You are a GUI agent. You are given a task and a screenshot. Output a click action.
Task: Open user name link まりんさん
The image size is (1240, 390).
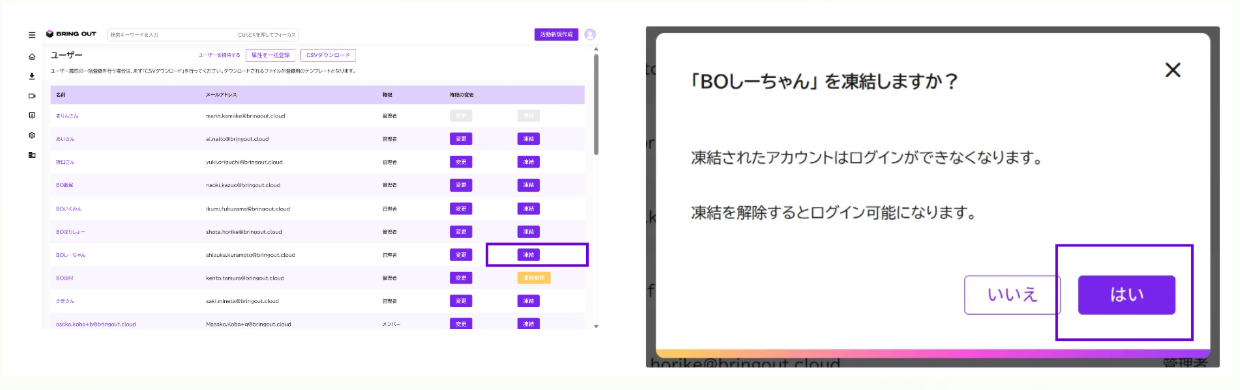[67, 115]
